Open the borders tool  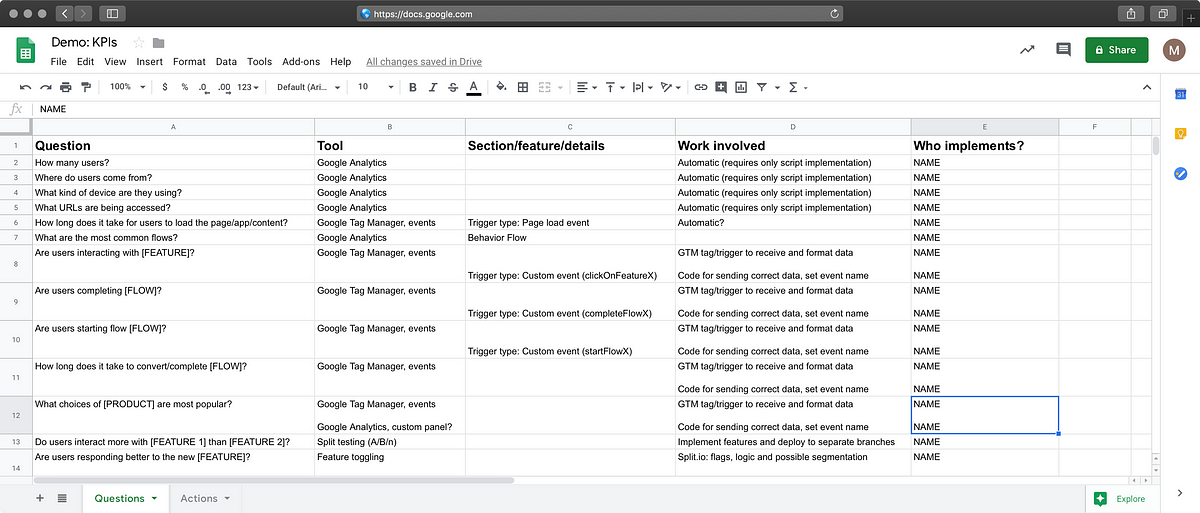522,87
